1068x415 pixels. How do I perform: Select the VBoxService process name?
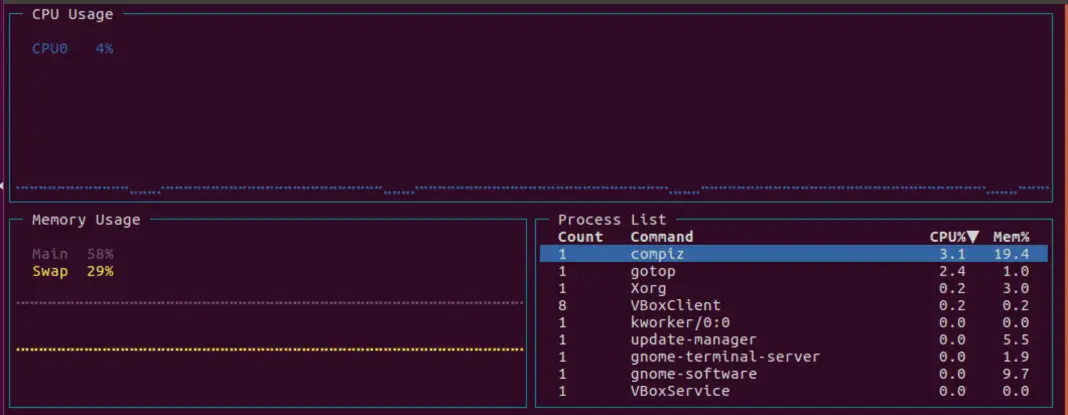click(x=680, y=391)
